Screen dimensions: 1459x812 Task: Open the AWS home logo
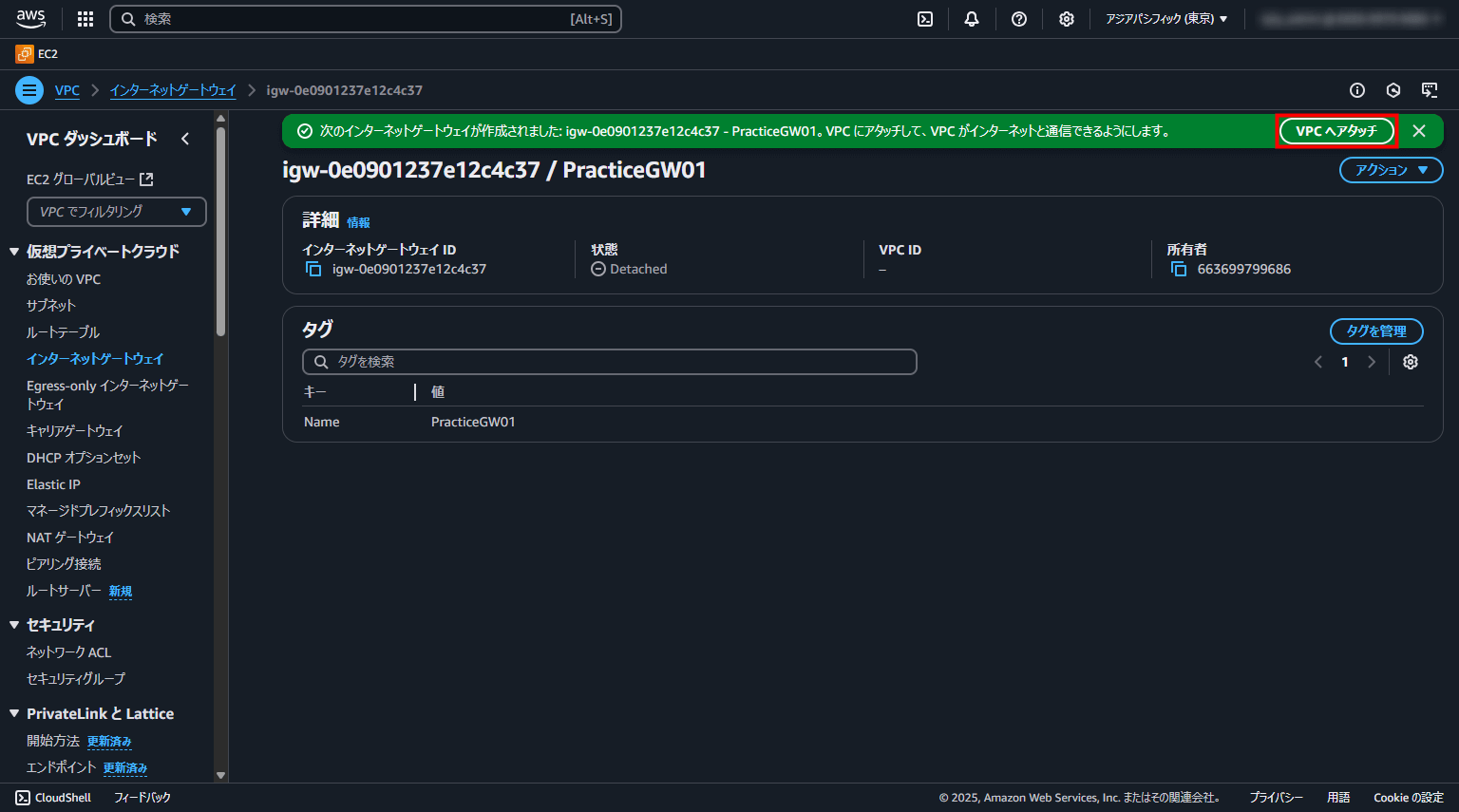click(30, 19)
